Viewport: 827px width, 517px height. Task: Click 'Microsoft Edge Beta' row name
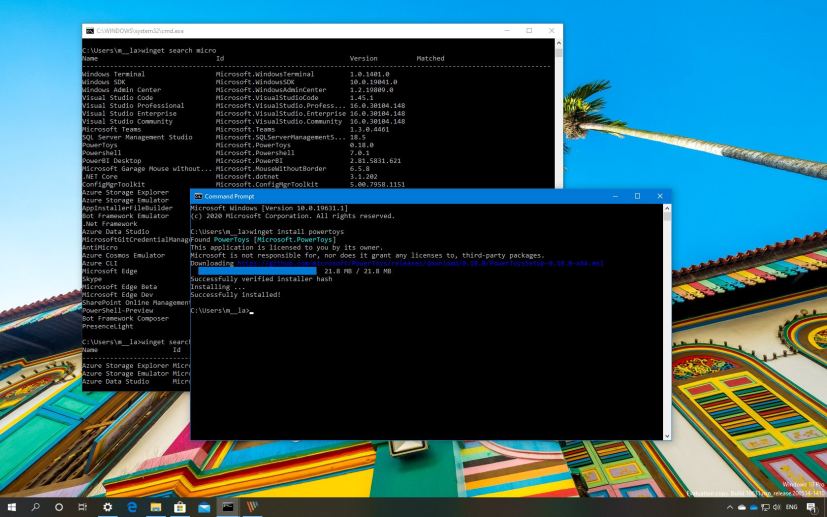pos(120,287)
